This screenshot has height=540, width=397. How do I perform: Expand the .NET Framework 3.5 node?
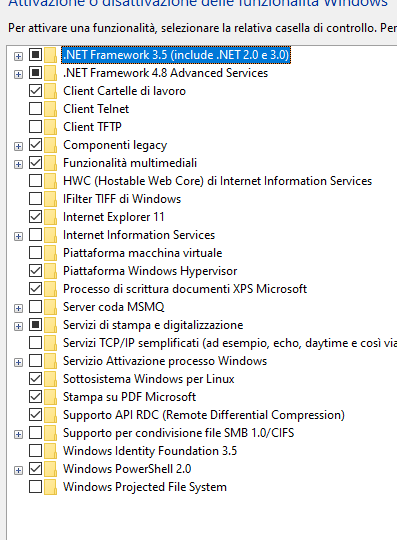(18, 56)
